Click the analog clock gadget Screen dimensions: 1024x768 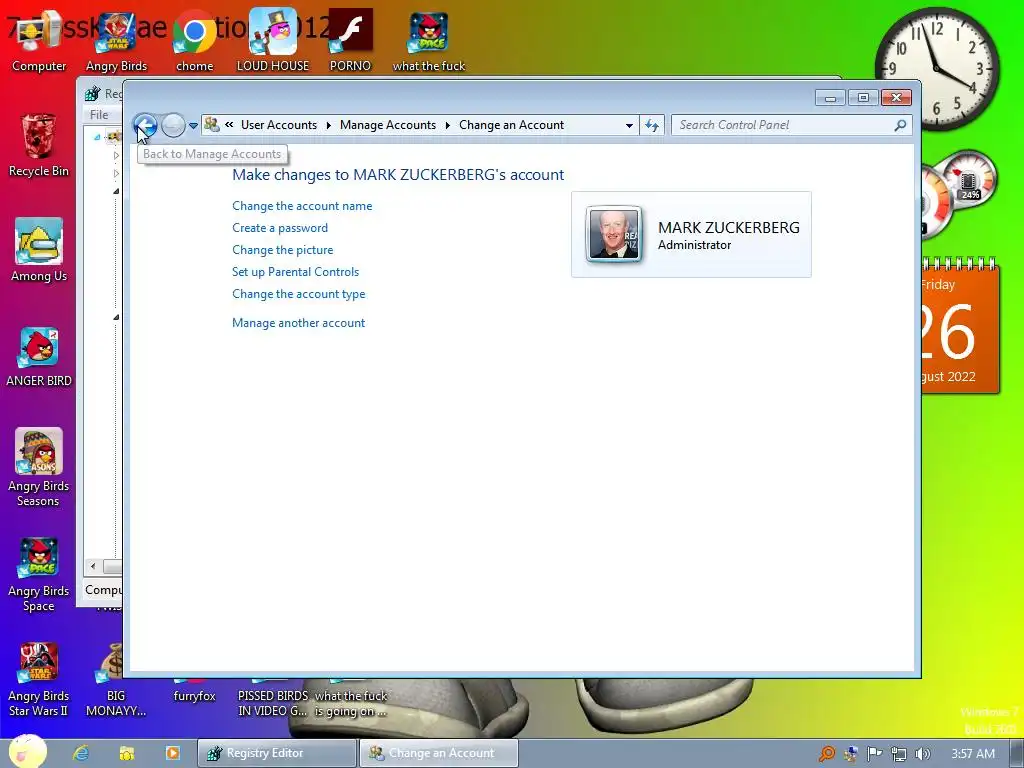[937, 69]
